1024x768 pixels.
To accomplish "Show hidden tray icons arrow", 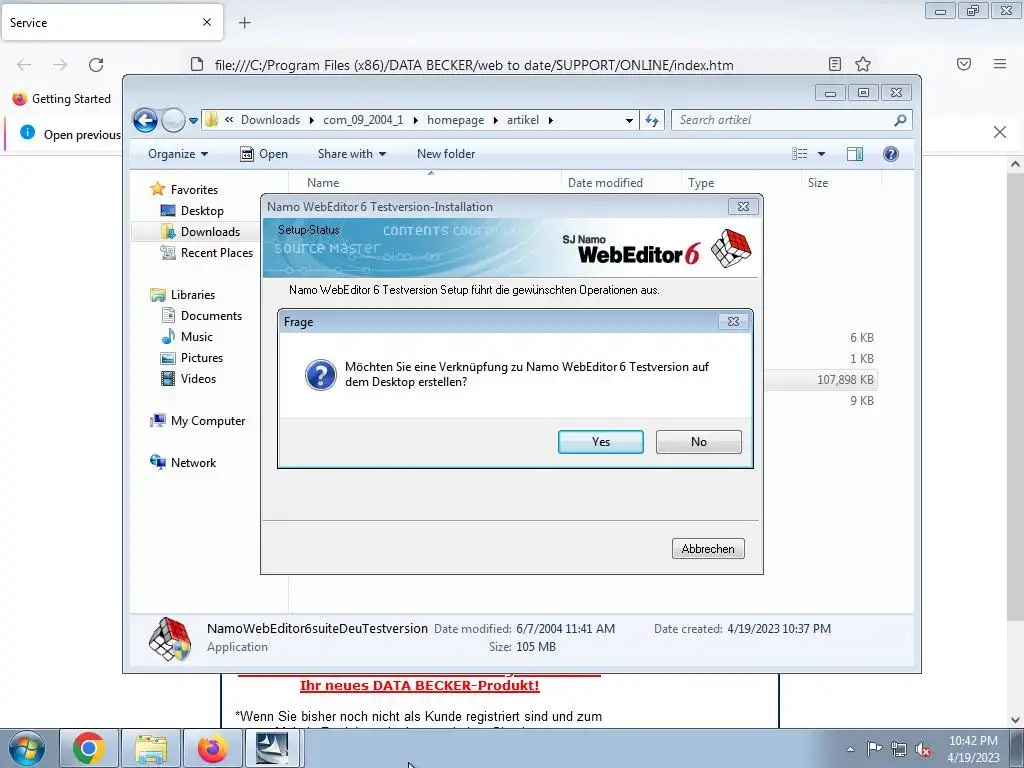I will pyautogui.click(x=850, y=749).
